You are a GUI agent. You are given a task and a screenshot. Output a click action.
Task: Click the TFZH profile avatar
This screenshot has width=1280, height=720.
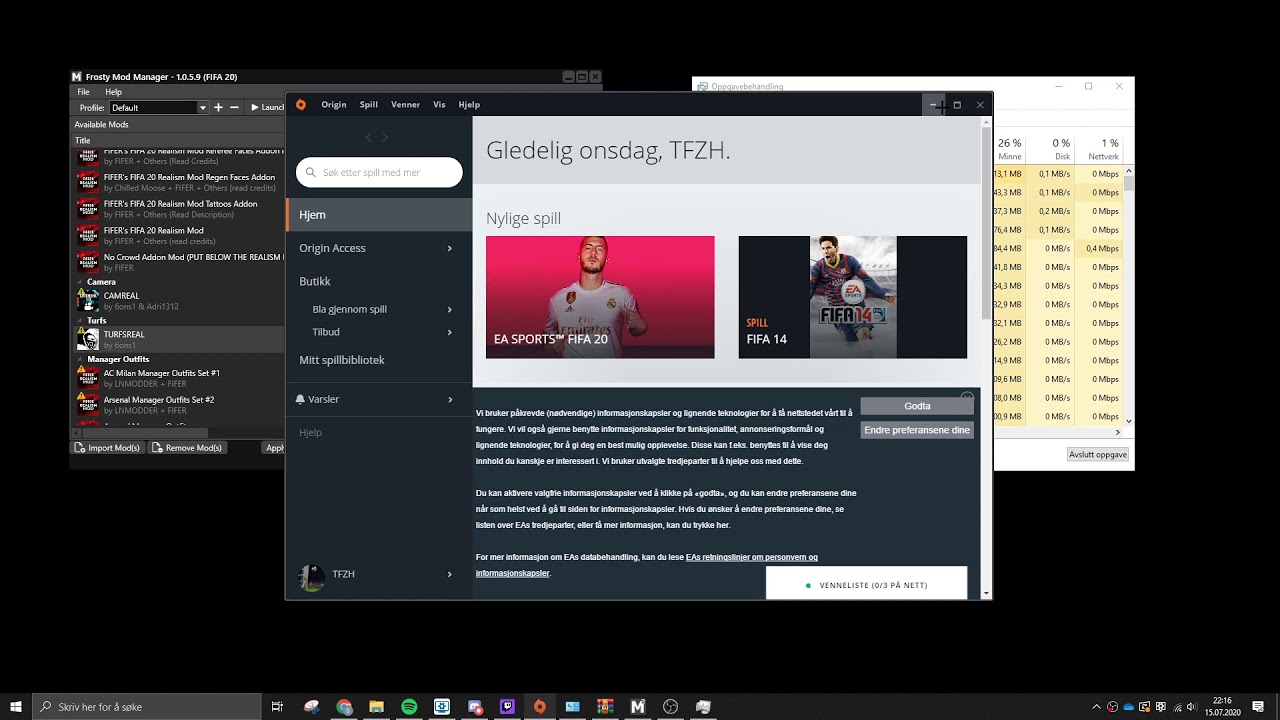pos(312,575)
